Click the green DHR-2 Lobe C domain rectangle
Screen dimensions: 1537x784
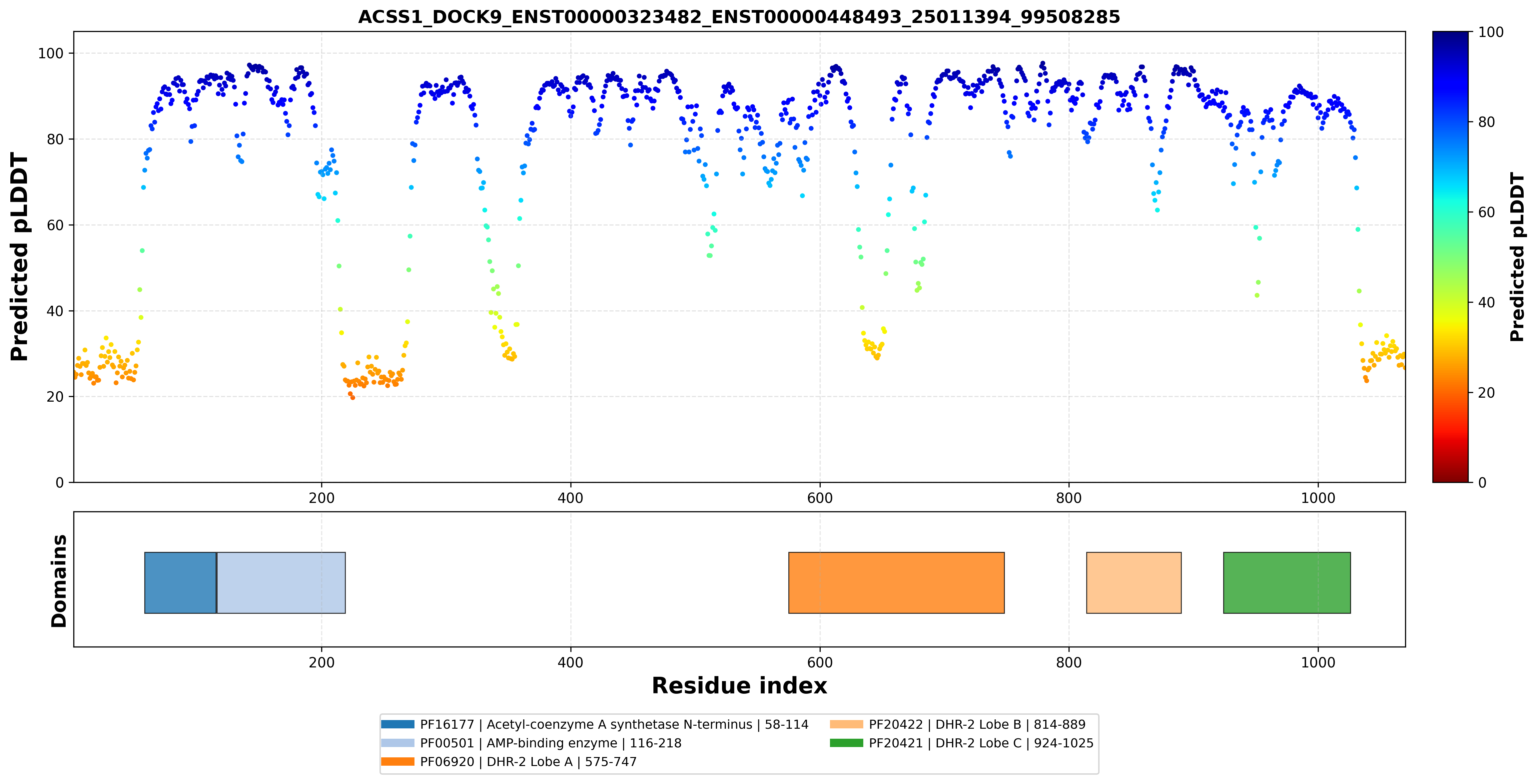click(x=1287, y=583)
